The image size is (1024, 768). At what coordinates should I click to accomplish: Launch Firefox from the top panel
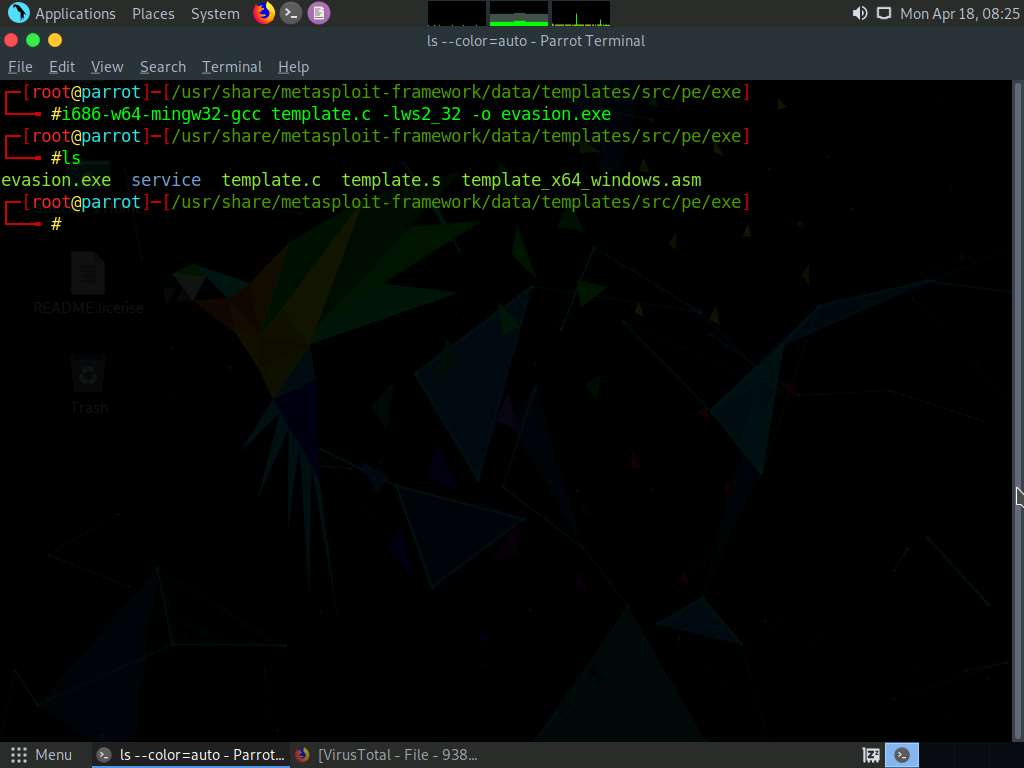tap(264, 13)
